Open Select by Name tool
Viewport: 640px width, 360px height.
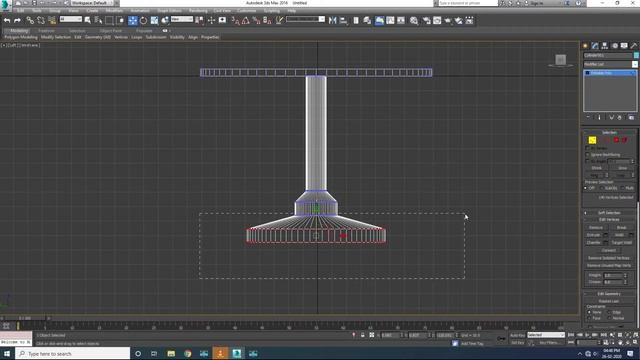click(x=98, y=20)
